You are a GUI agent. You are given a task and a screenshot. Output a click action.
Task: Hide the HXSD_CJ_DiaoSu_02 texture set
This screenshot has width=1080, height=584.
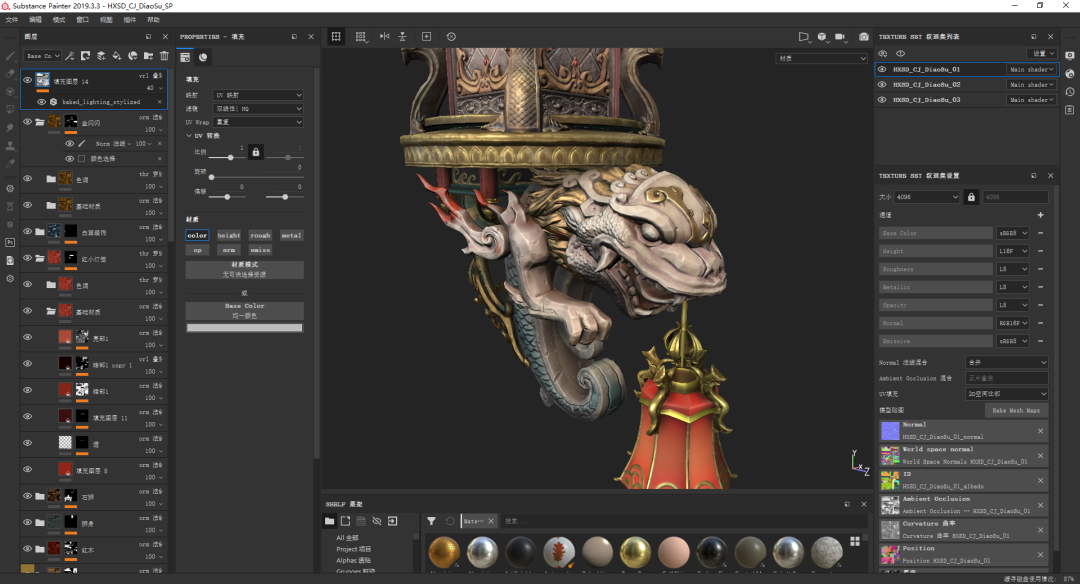click(x=882, y=85)
